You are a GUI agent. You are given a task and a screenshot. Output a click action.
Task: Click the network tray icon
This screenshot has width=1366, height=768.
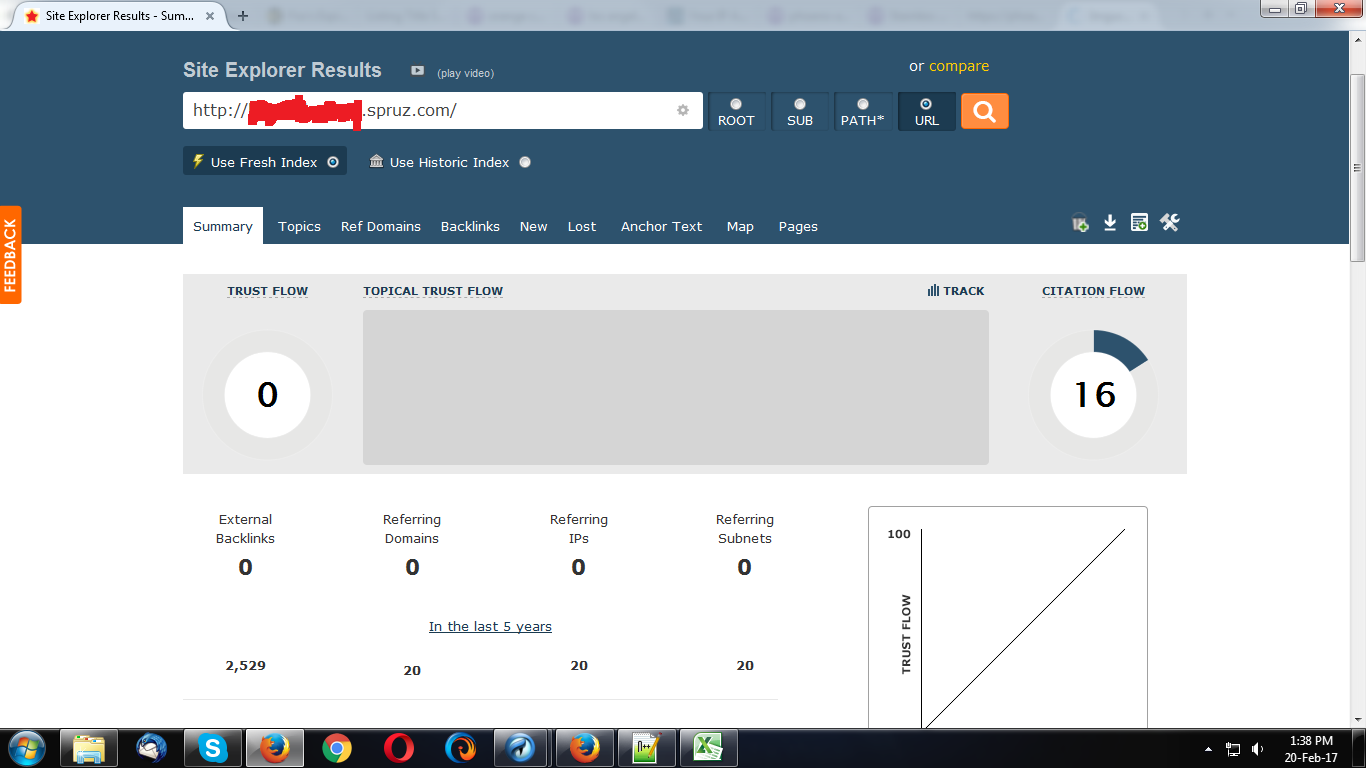pyautogui.click(x=1233, y=749)
